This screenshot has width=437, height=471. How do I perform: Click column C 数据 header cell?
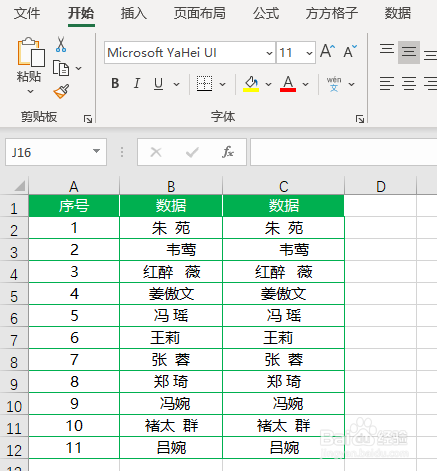[x=283, y=206]
